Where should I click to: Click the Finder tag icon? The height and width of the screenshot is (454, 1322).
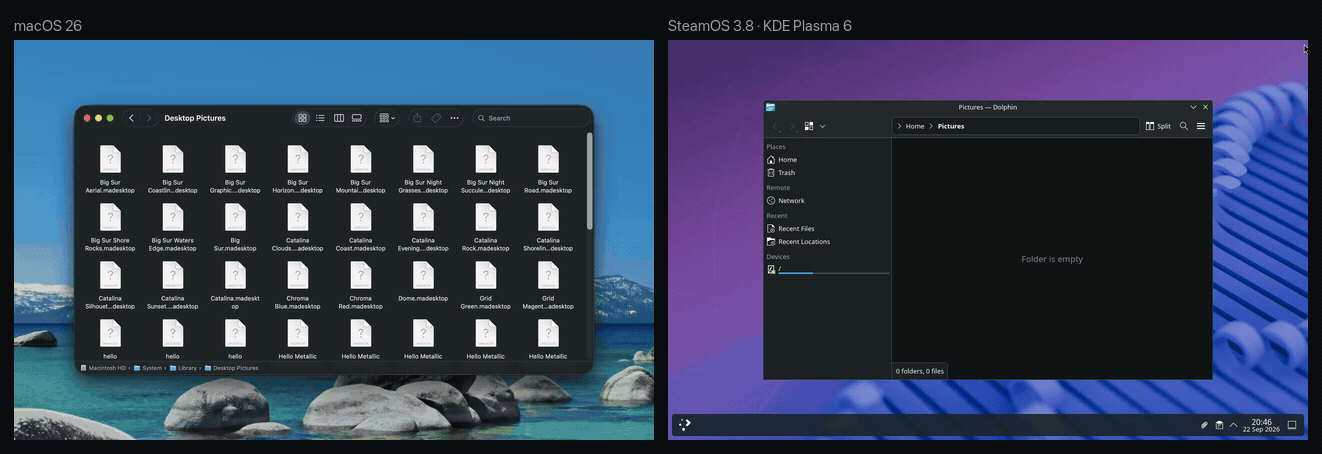tap(436, 118)
